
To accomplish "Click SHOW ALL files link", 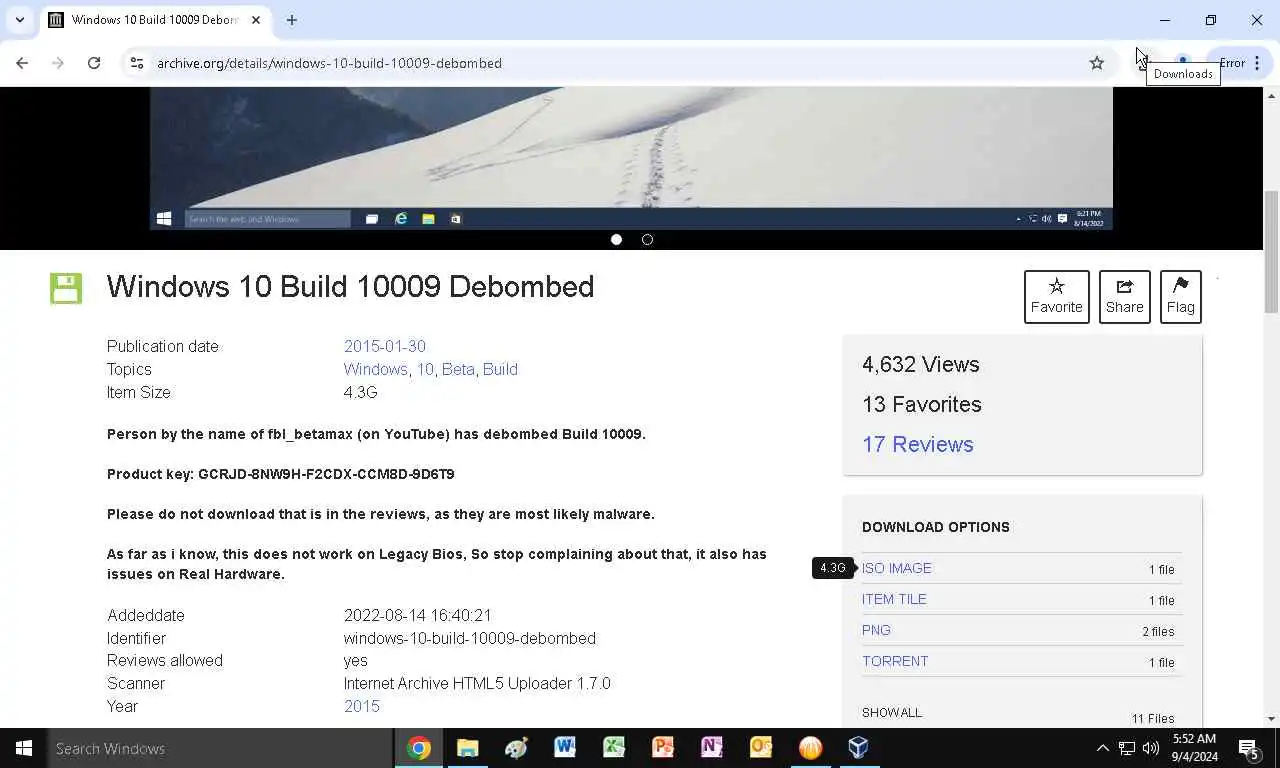I will pos(892,713).
